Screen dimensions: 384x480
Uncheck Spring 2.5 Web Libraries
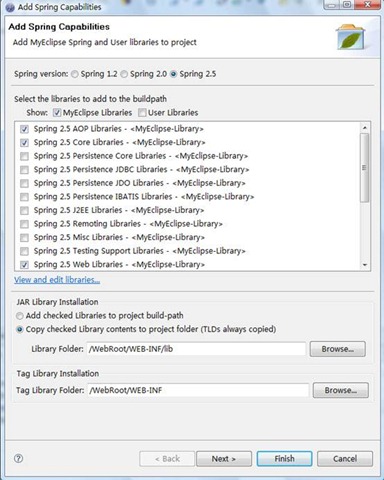[x=24, y=265]
